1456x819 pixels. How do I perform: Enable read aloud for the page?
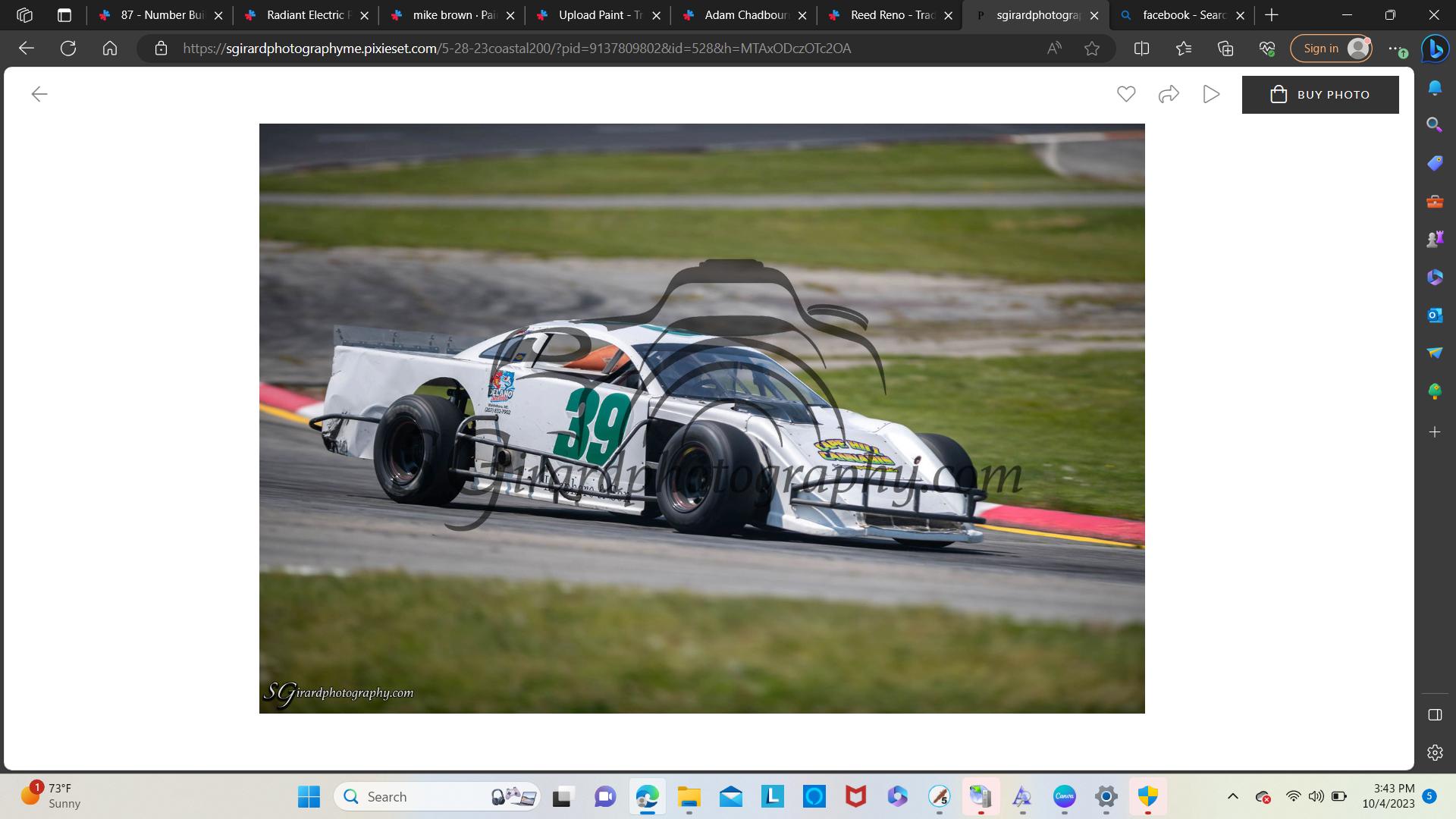pos(1053,48)
